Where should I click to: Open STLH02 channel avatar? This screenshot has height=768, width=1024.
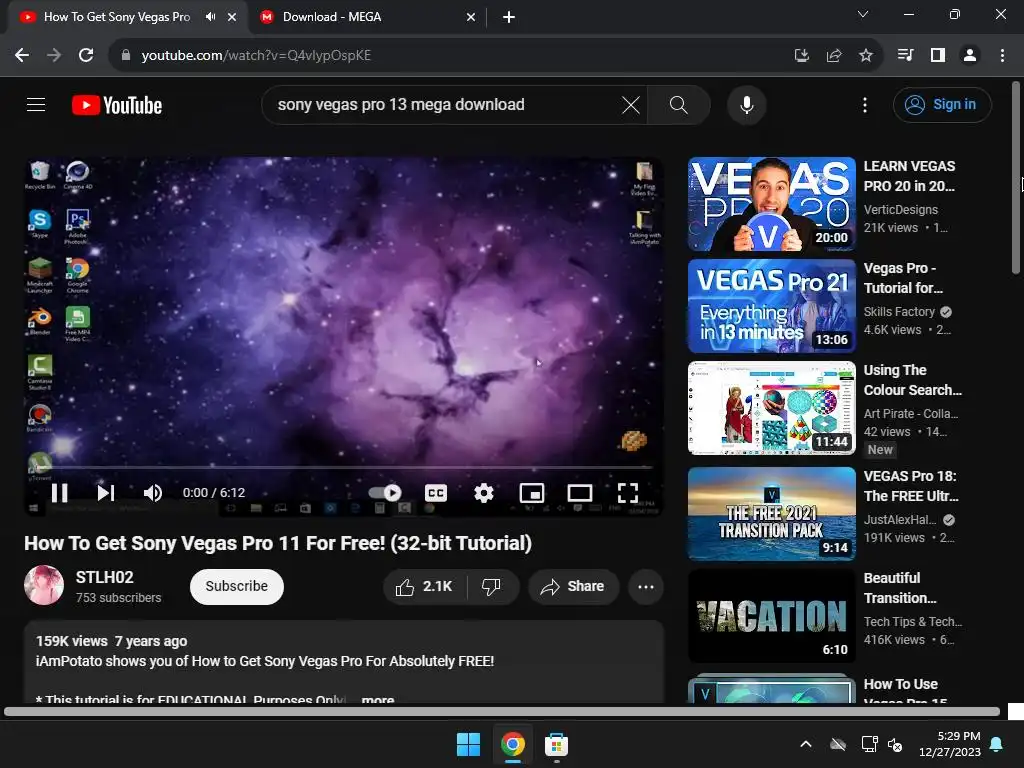click(44, 585)
